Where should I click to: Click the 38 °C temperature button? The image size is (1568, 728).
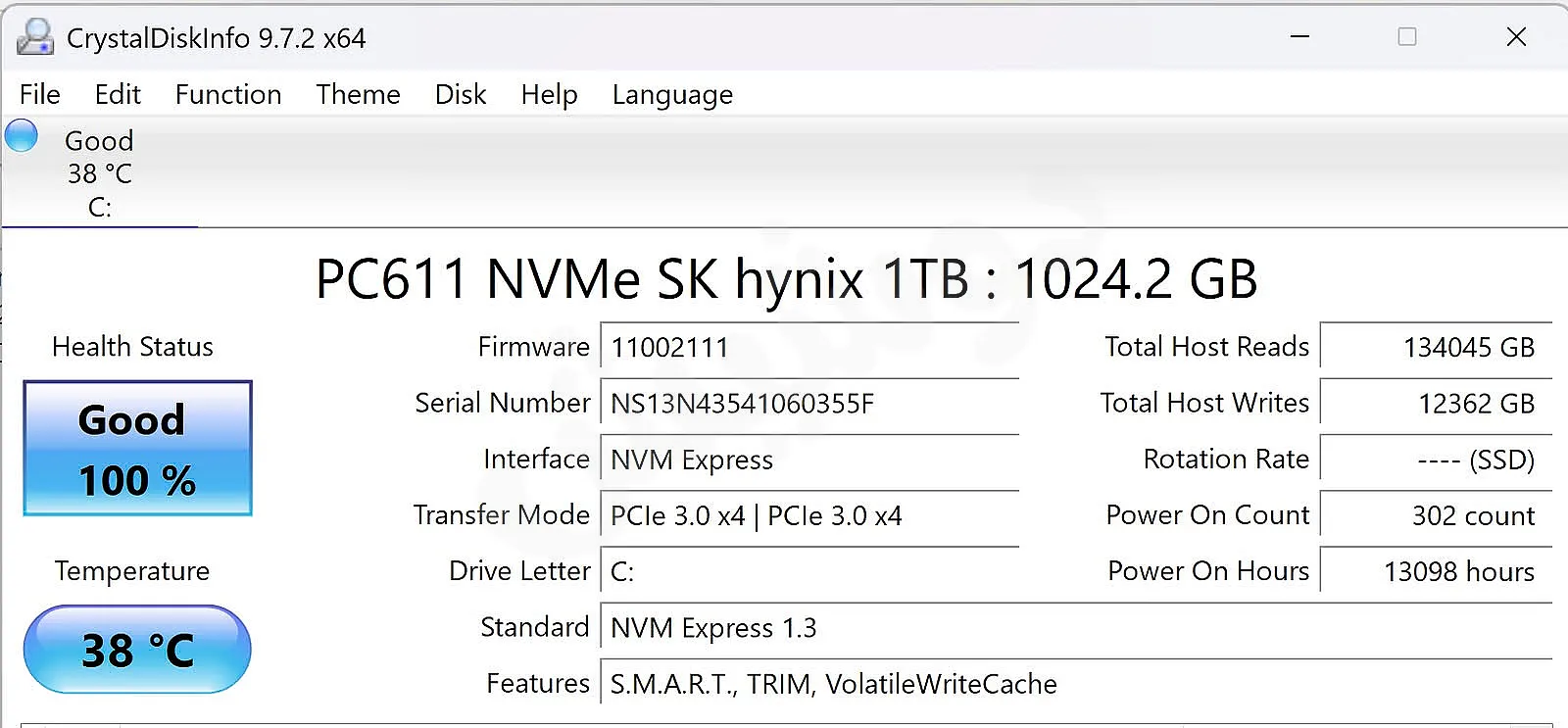pos(137,650)
